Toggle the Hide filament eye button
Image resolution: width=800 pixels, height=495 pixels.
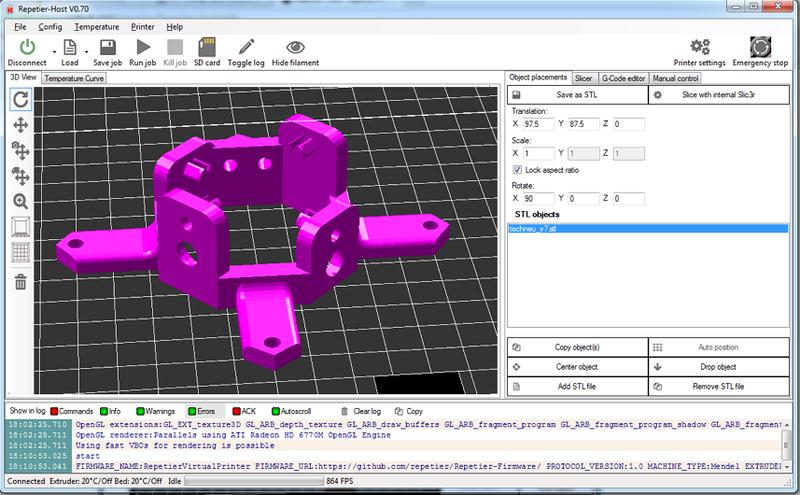click(x=296, y=46)
